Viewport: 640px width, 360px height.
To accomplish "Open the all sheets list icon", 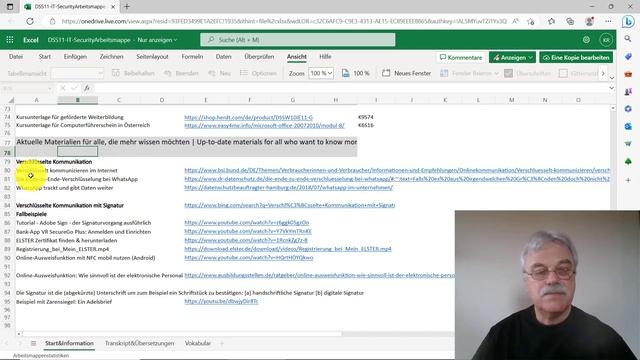I will coord(33,343).
